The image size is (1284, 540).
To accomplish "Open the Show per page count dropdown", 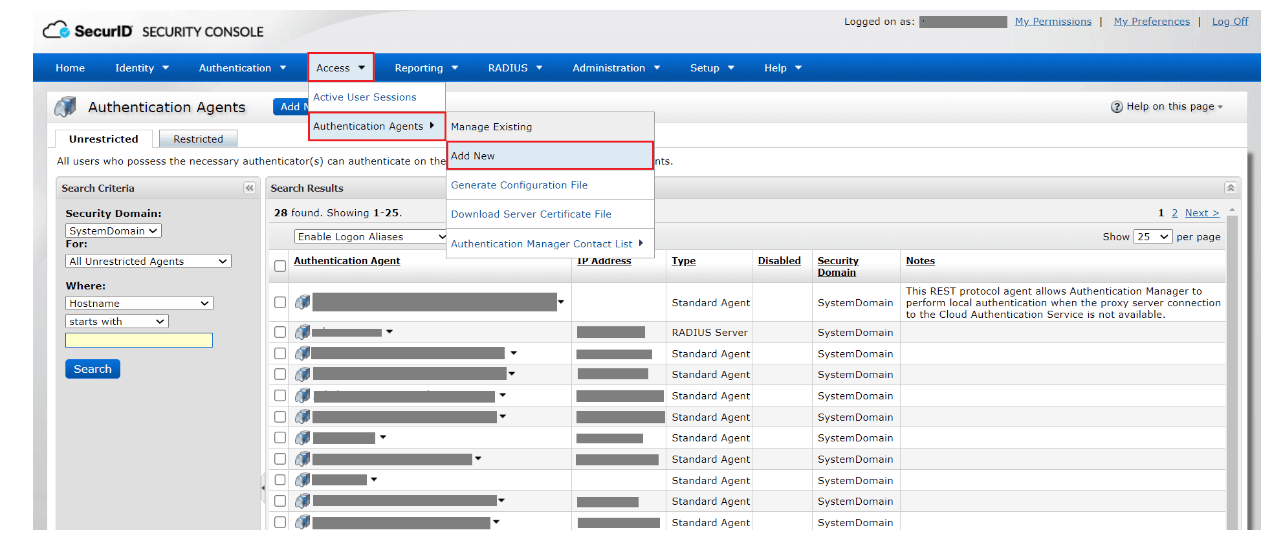I will (x=1151, y=237).
